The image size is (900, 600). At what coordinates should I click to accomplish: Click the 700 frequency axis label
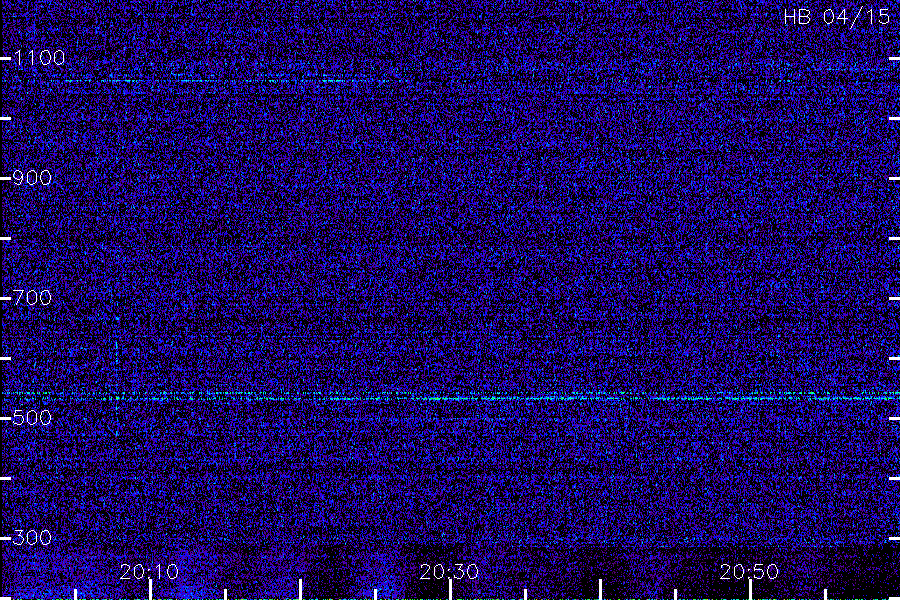[x=32, y=298]
